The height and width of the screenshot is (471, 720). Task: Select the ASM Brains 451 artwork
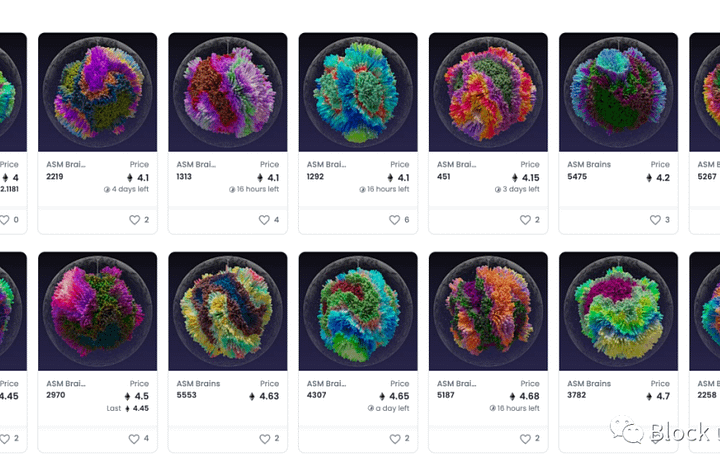[x=488, y=92]
